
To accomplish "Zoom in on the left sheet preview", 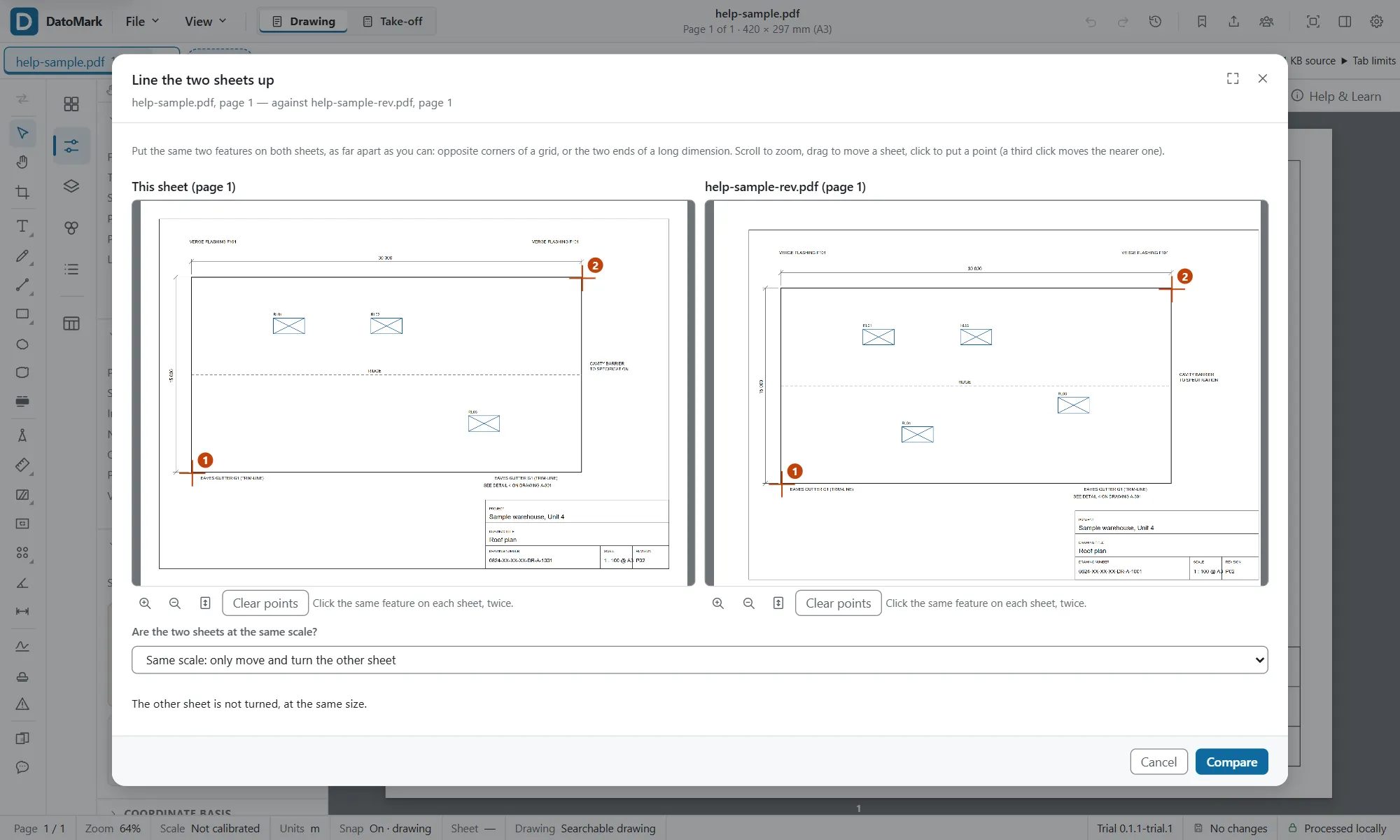I will click(145, 603).
